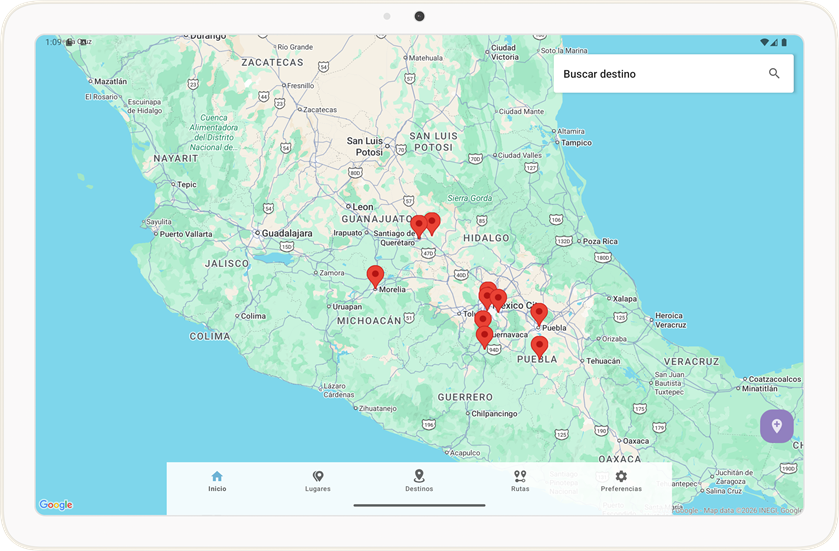Tap the Zacatecas city label
Image resolution: width=839 pixels, height=551 pixels.
(320, 110)
